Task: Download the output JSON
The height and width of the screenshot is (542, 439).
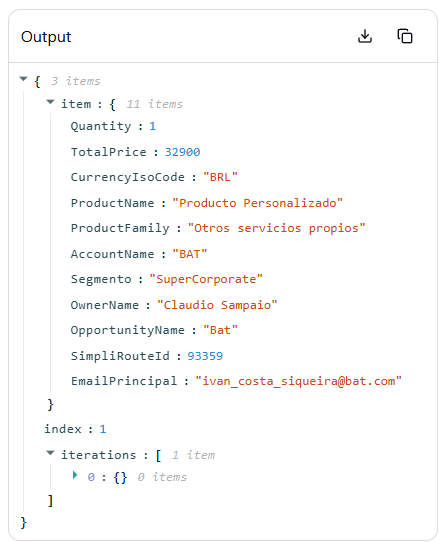Action: (365, 36)
